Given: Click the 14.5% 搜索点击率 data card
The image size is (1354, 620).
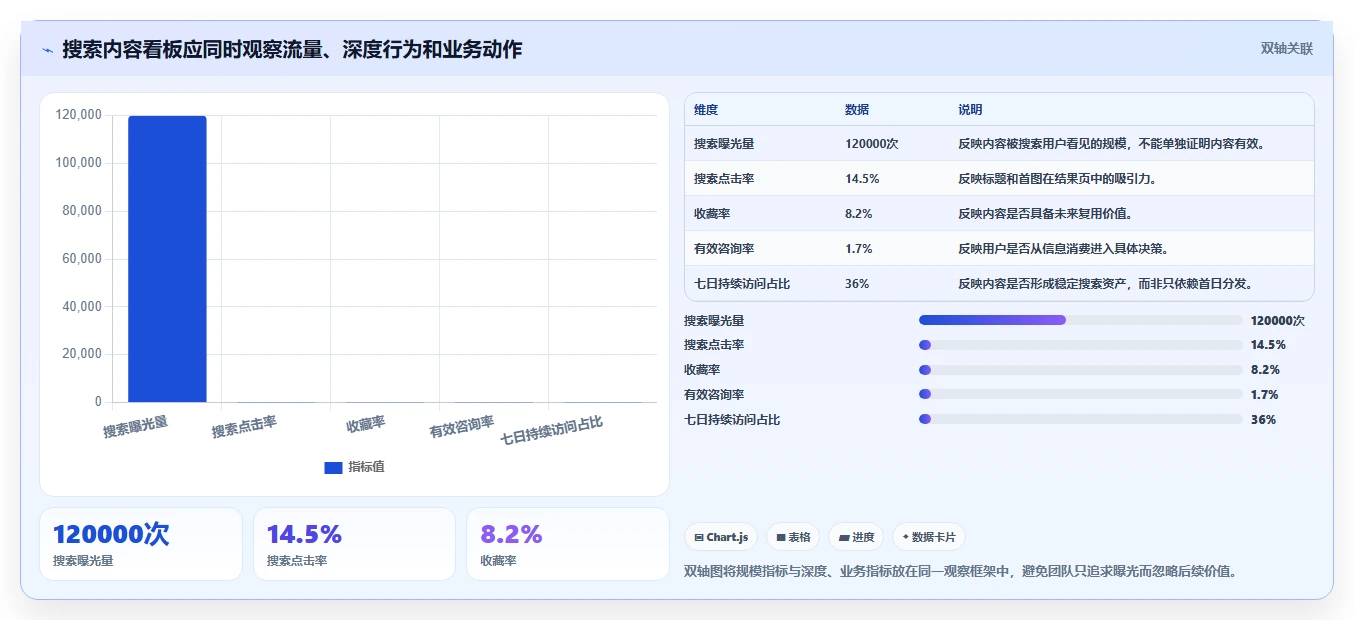Looking at the screenshot, I should point(354,544).
